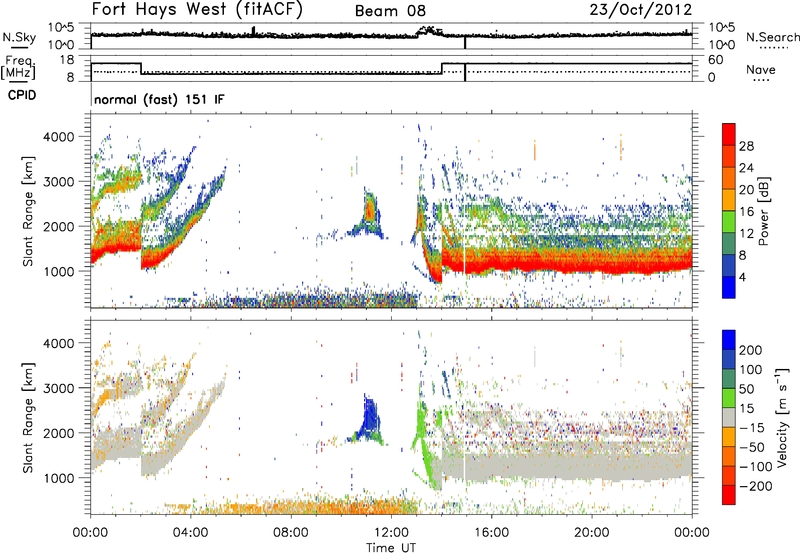Click the '28' value on Power scale
The height and width of the screenshot is (554, 800).
click(x=746, y=146)
